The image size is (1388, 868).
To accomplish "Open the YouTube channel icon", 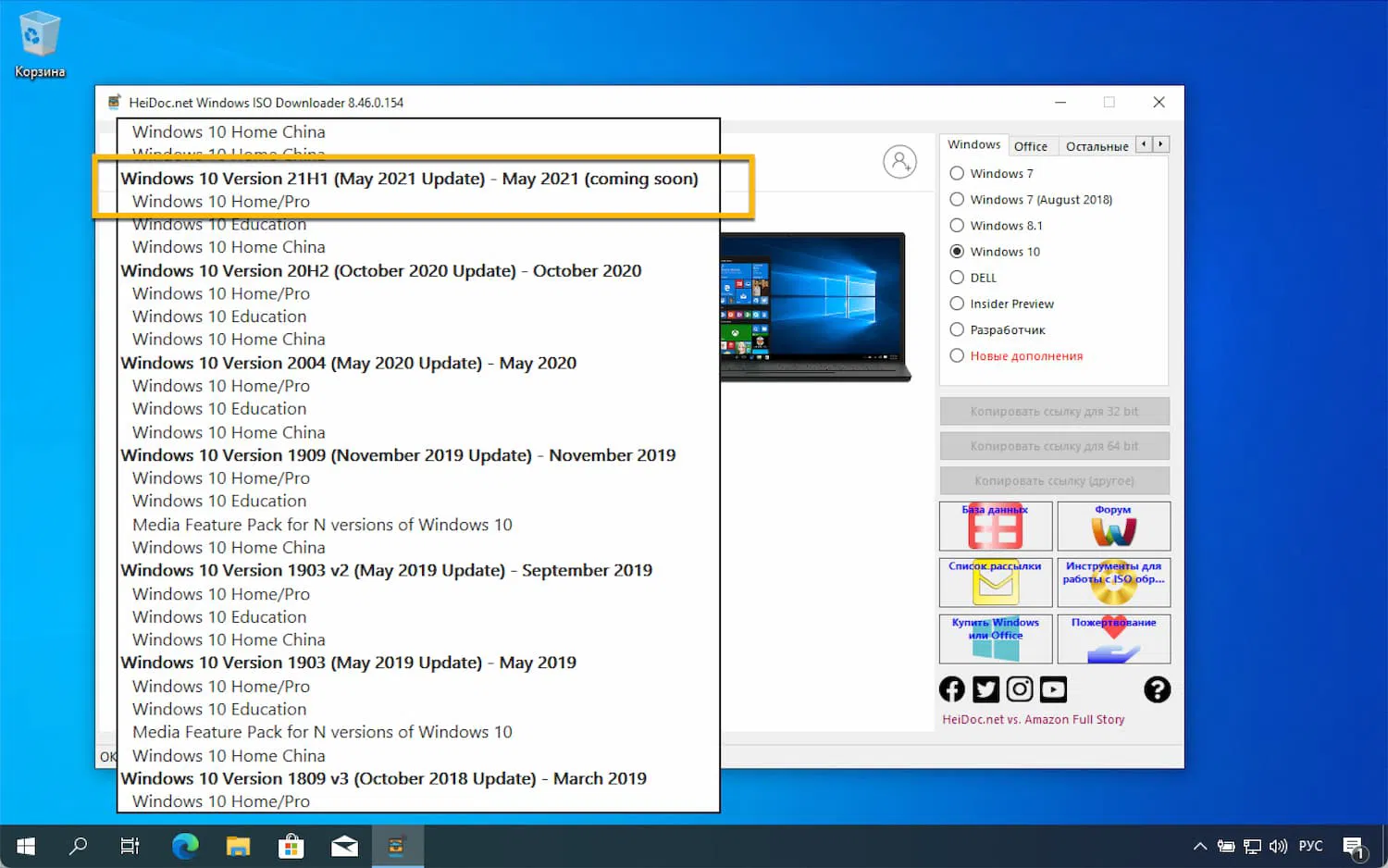I will click(1053, 688).
